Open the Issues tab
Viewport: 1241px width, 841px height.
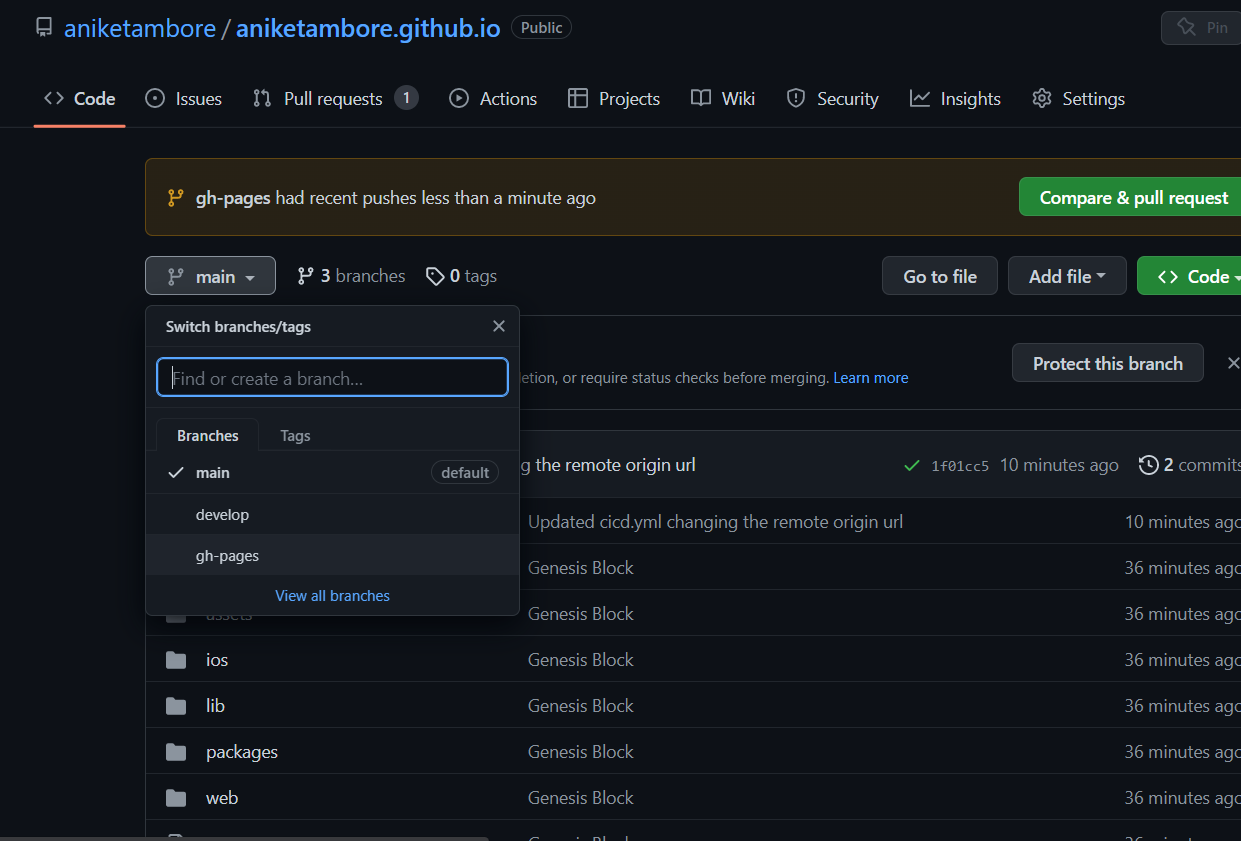click(184, 98)
